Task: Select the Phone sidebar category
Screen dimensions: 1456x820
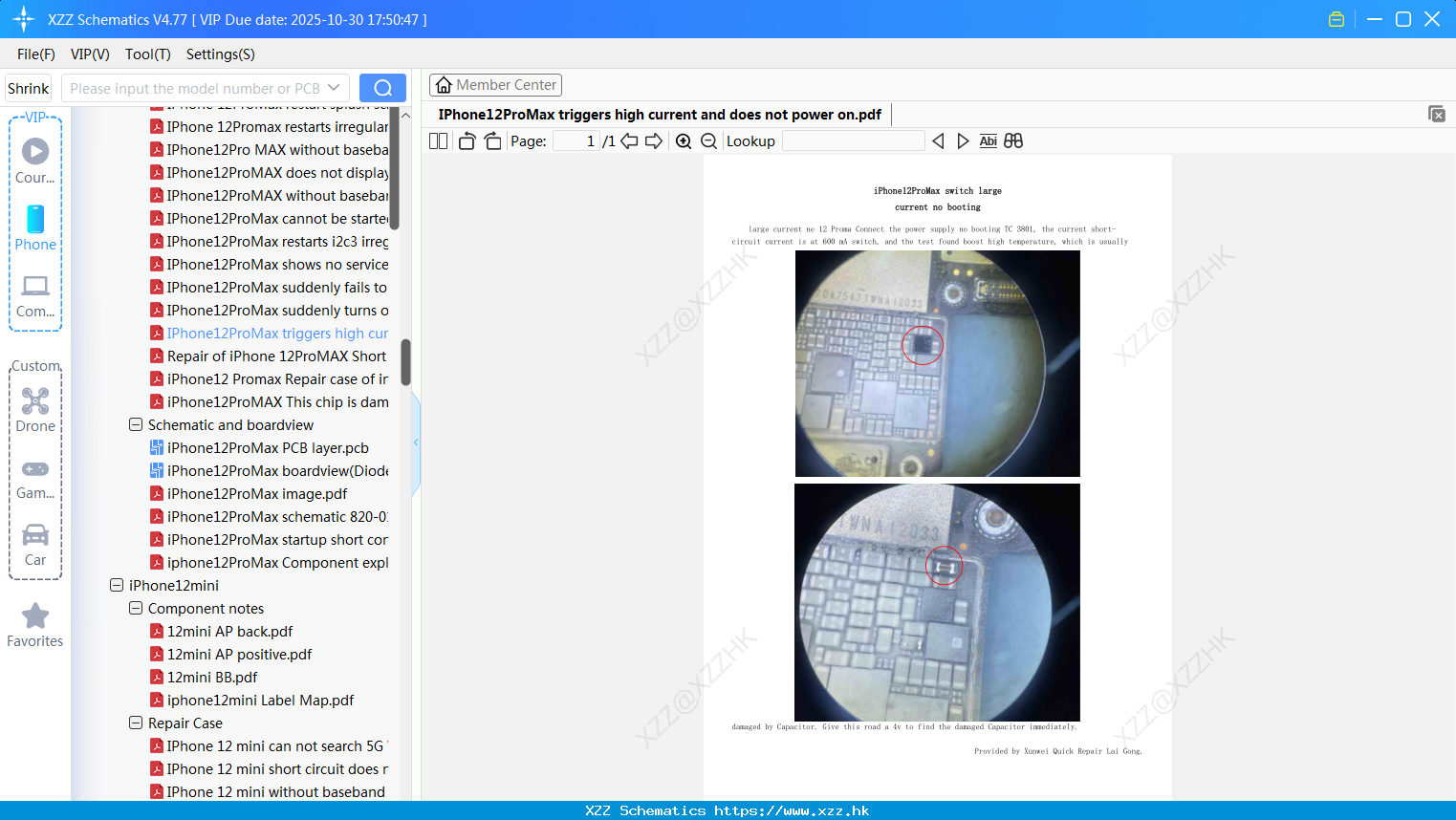Action: [35, 227]
